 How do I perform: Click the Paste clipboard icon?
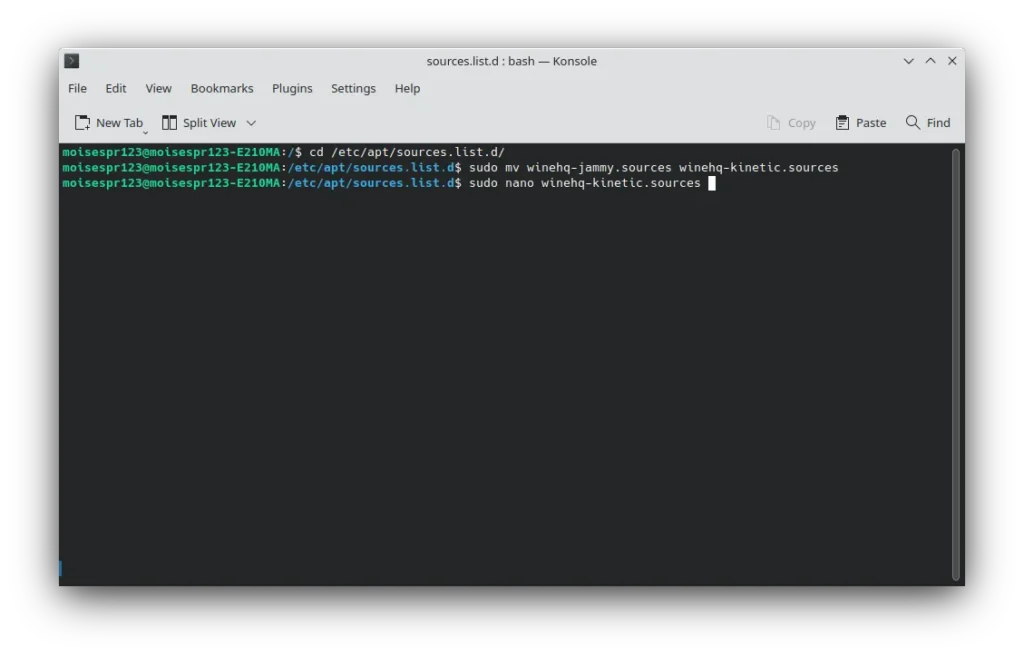843,123
